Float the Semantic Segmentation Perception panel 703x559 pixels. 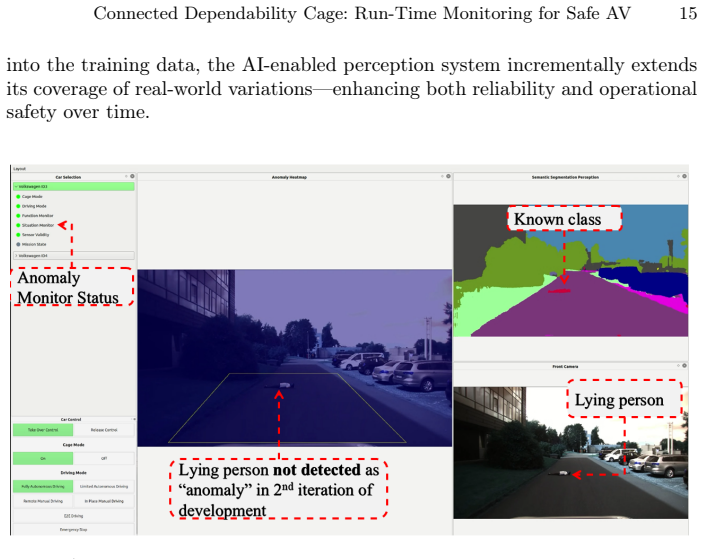tap(679, 176)
